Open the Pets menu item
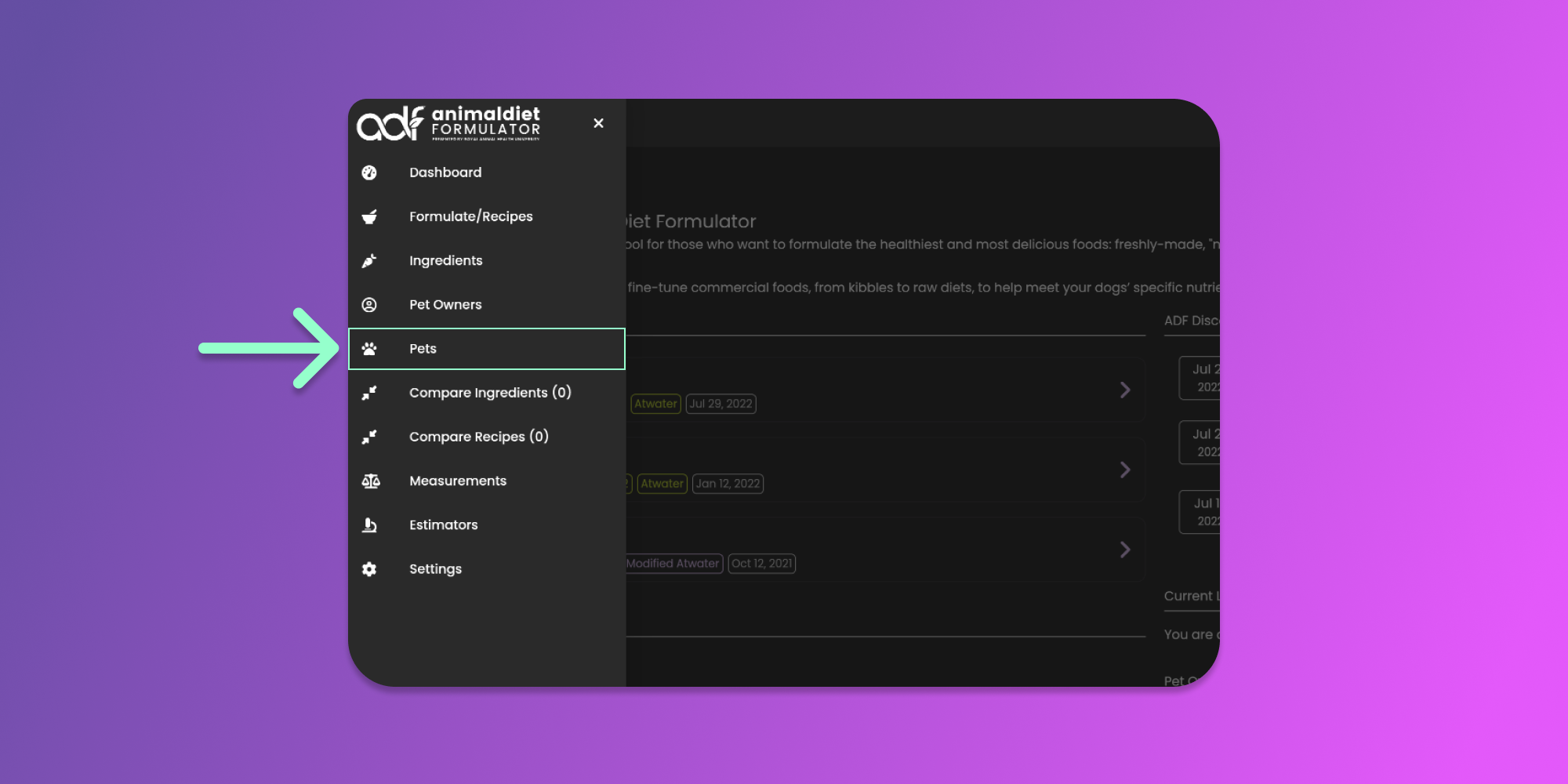Screen dimensions: 1568x784 pyautogui.click(x=423, y=349)
